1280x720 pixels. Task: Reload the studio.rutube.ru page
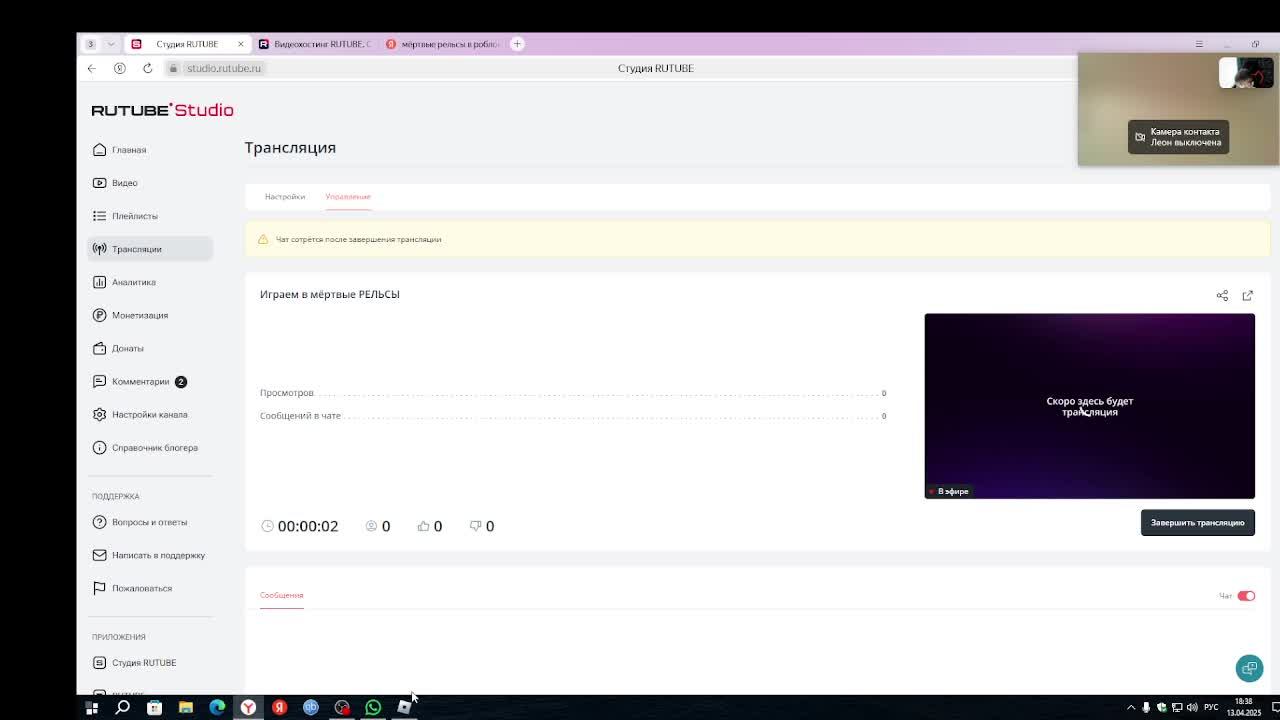[x=147, y=68]
